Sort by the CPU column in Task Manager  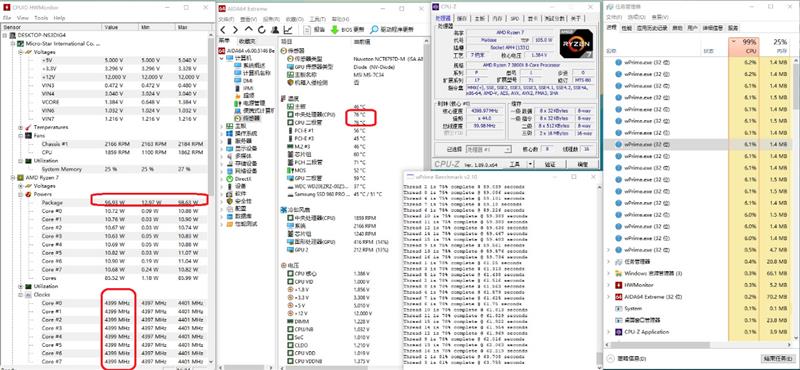(x=744, y=46)
